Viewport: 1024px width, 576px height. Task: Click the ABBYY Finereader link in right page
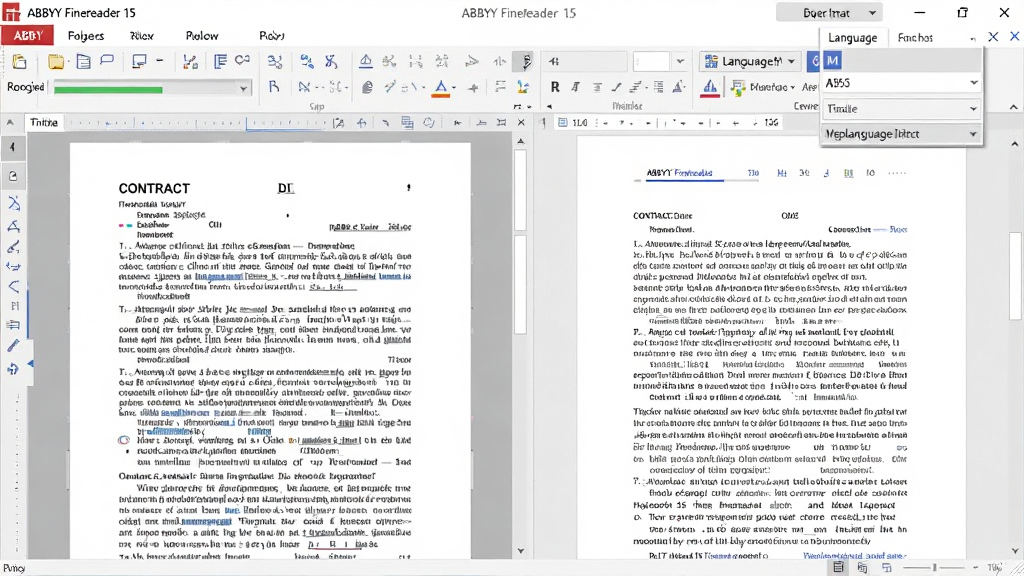(x=679, y=173)
